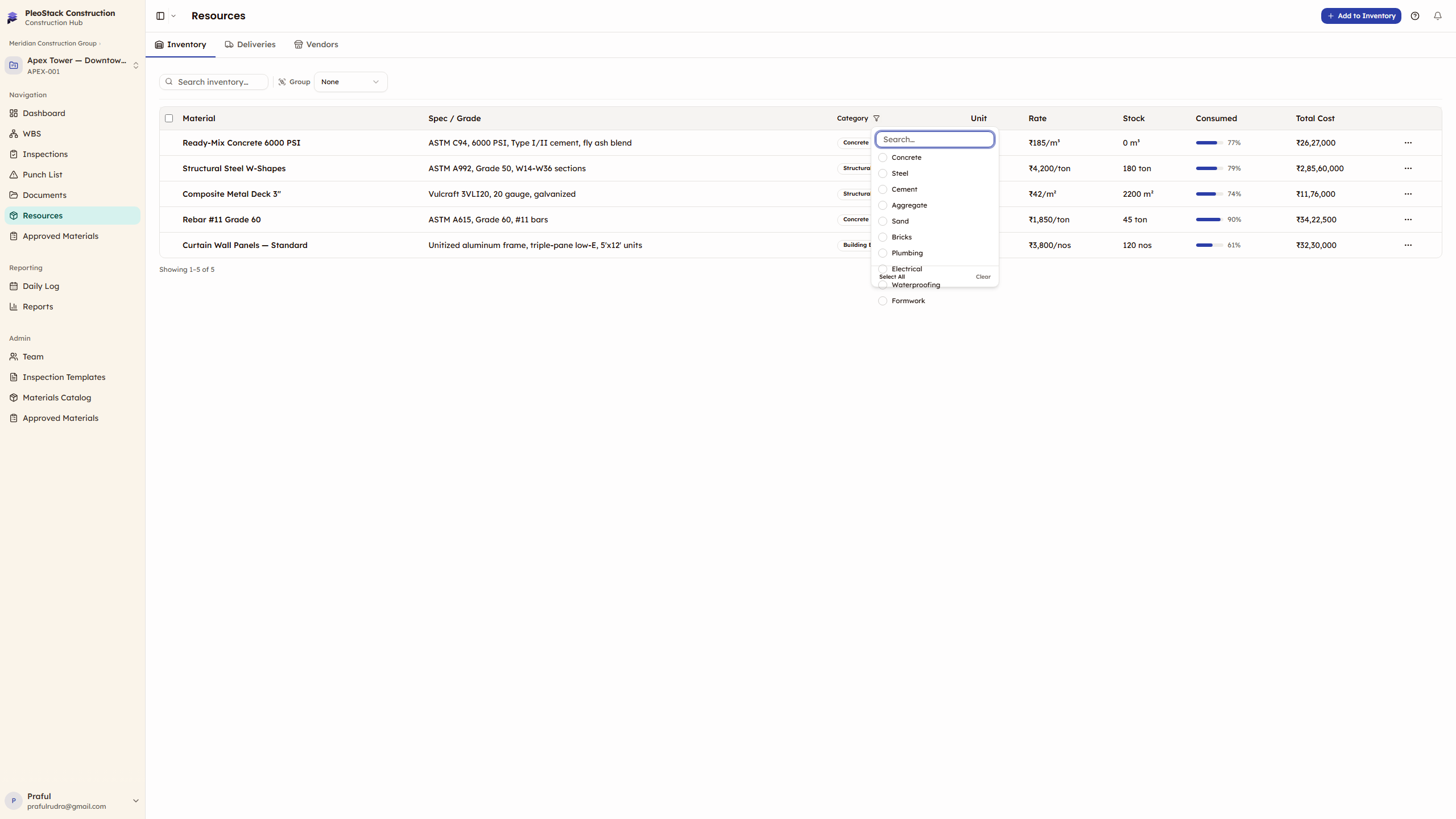The image size is (1456, 819).
Task: Switch to the Deliveries tab
Action: pos(250,44)
